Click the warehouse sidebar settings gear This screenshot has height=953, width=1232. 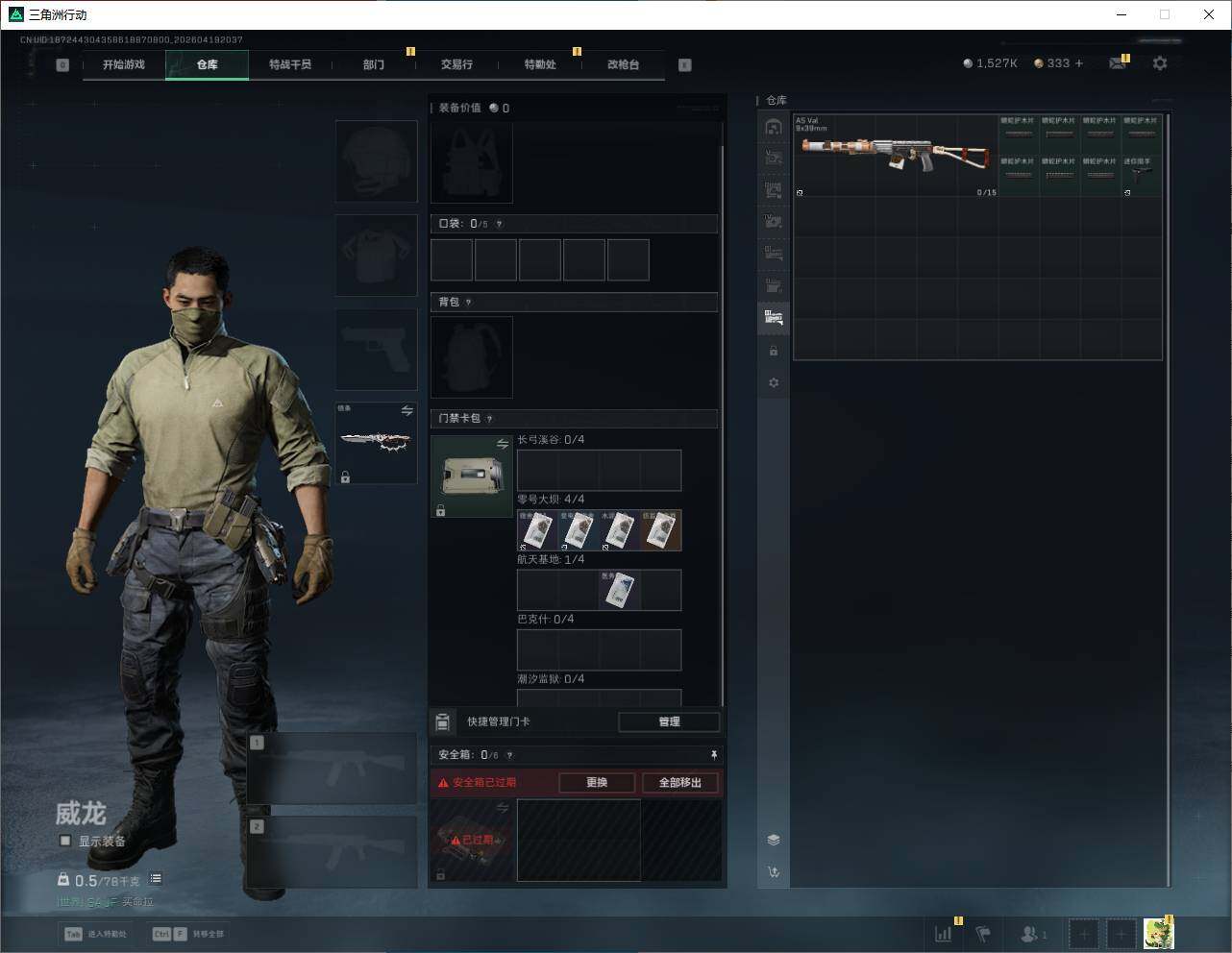pyautogui.click(x=774, y=382)
